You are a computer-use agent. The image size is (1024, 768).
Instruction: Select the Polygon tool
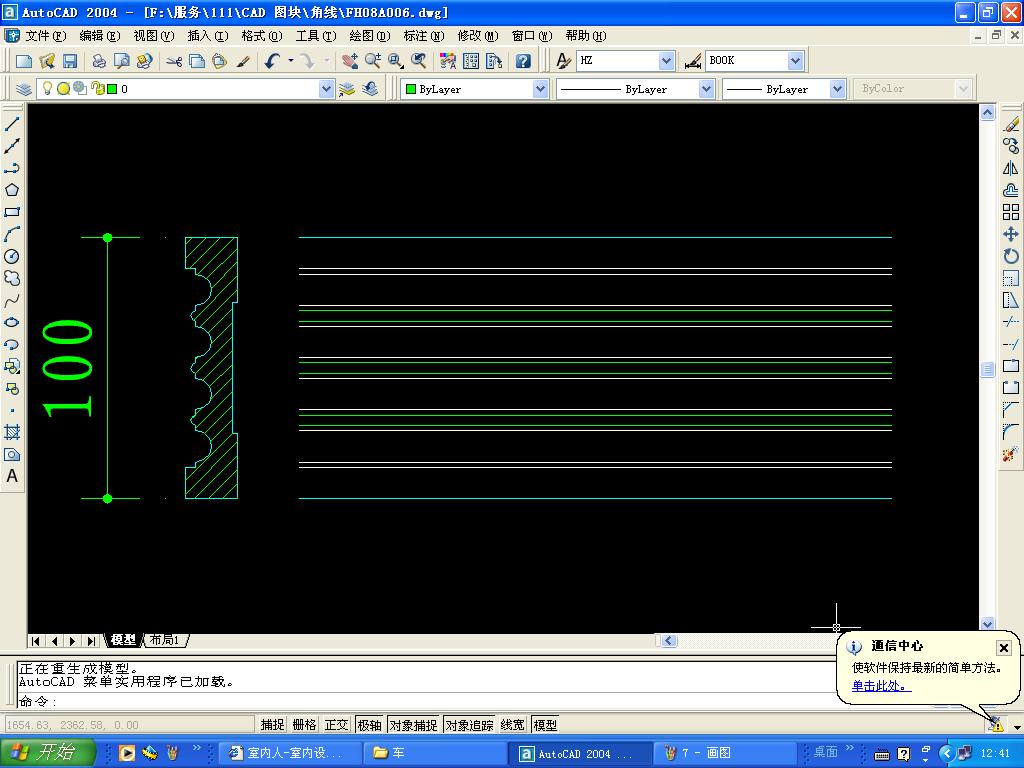point(12,190)
